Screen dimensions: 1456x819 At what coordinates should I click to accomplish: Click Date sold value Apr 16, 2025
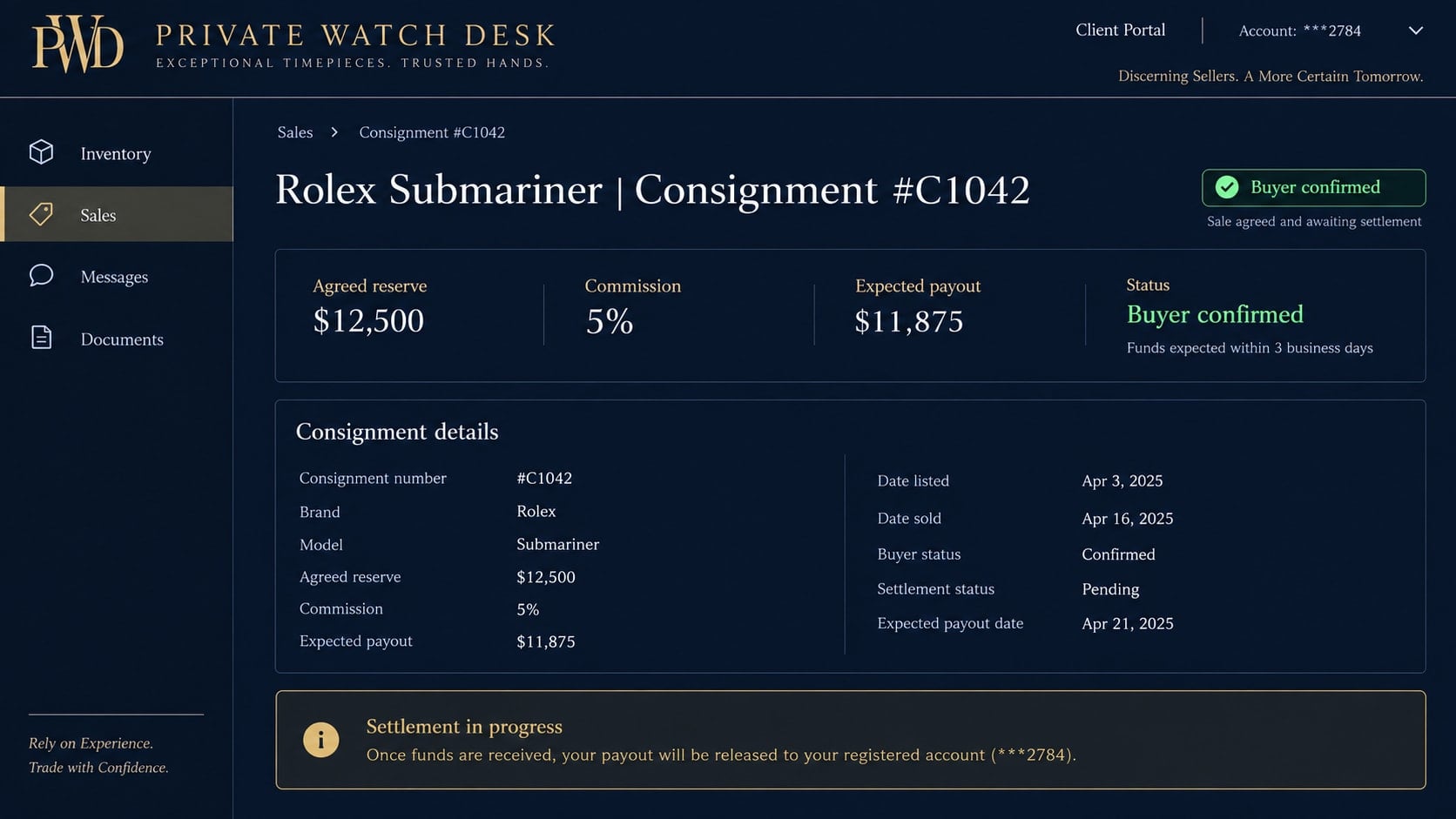(1128, 519)
